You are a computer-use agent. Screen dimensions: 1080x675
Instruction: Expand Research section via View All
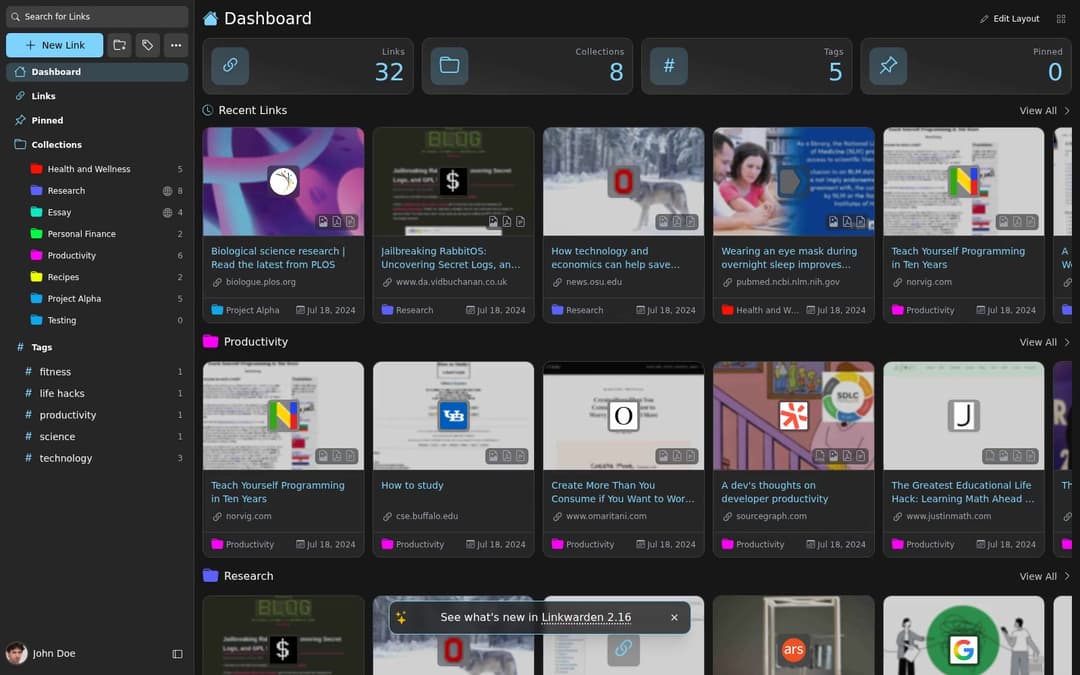pyautogui.click(x=1044, y=577)
